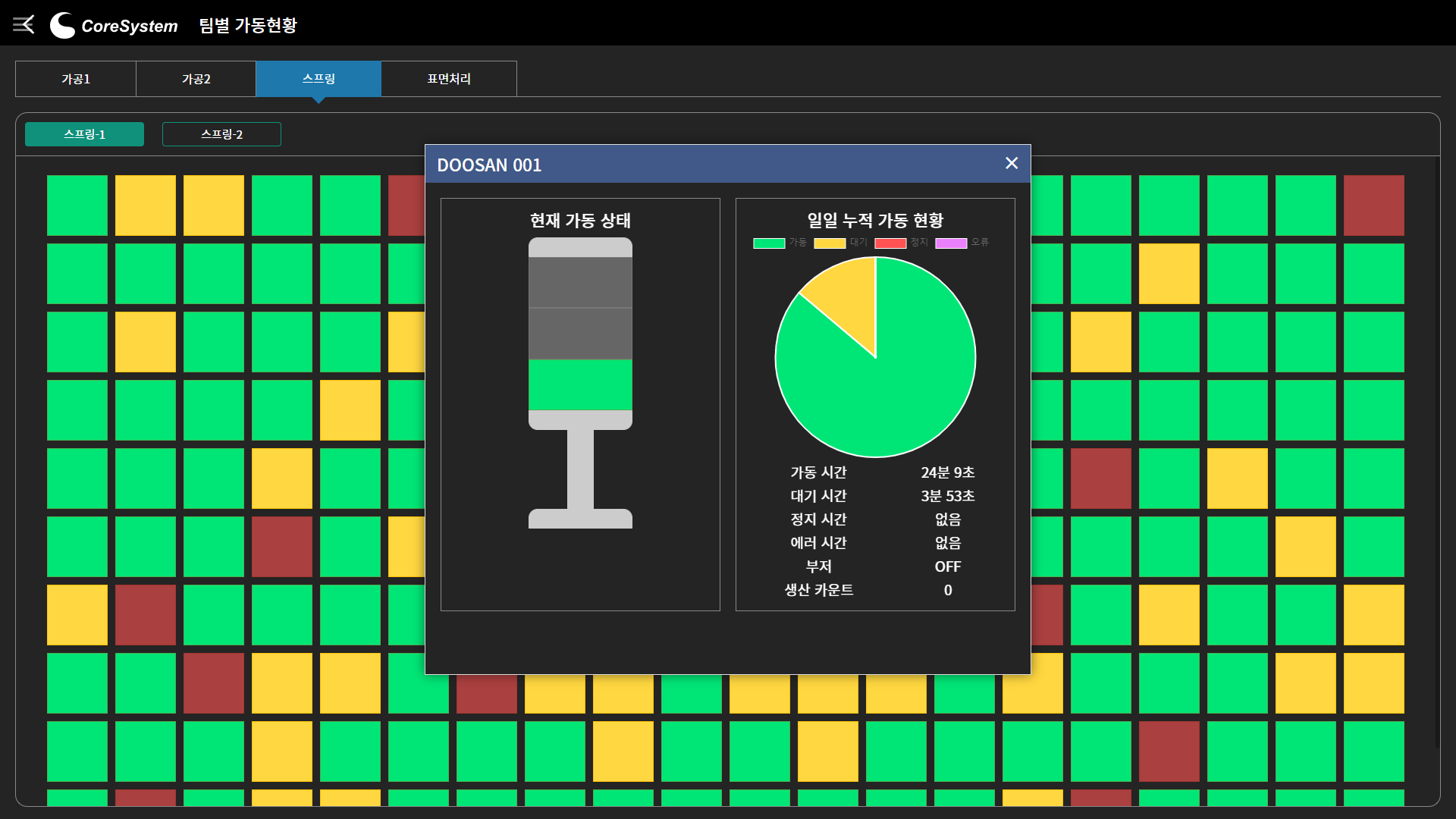
Task: Click the green segment of signal tower
Action: tap(580, 384)
